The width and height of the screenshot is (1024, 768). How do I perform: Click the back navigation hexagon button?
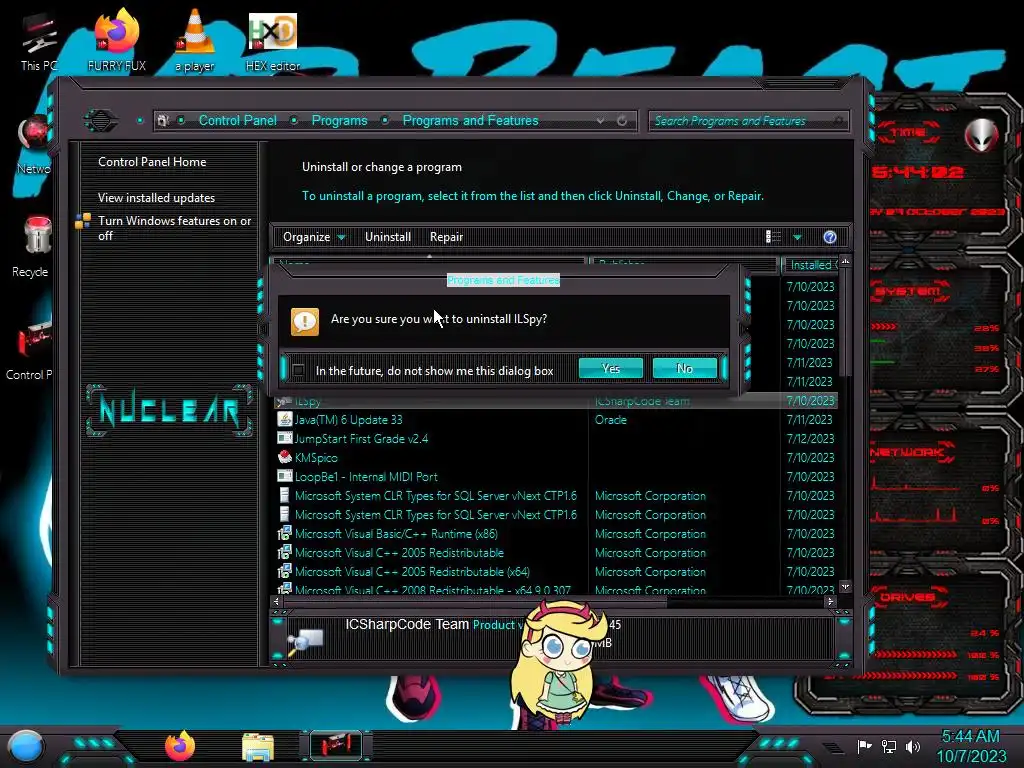pyautogui.click(x=101, y=121)
